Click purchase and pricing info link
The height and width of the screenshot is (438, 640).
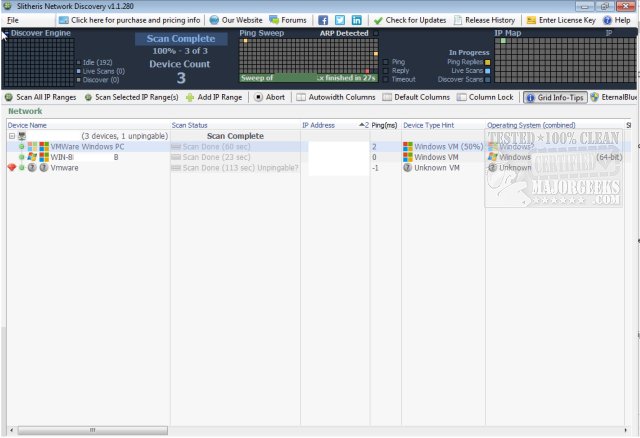point(129,20)
